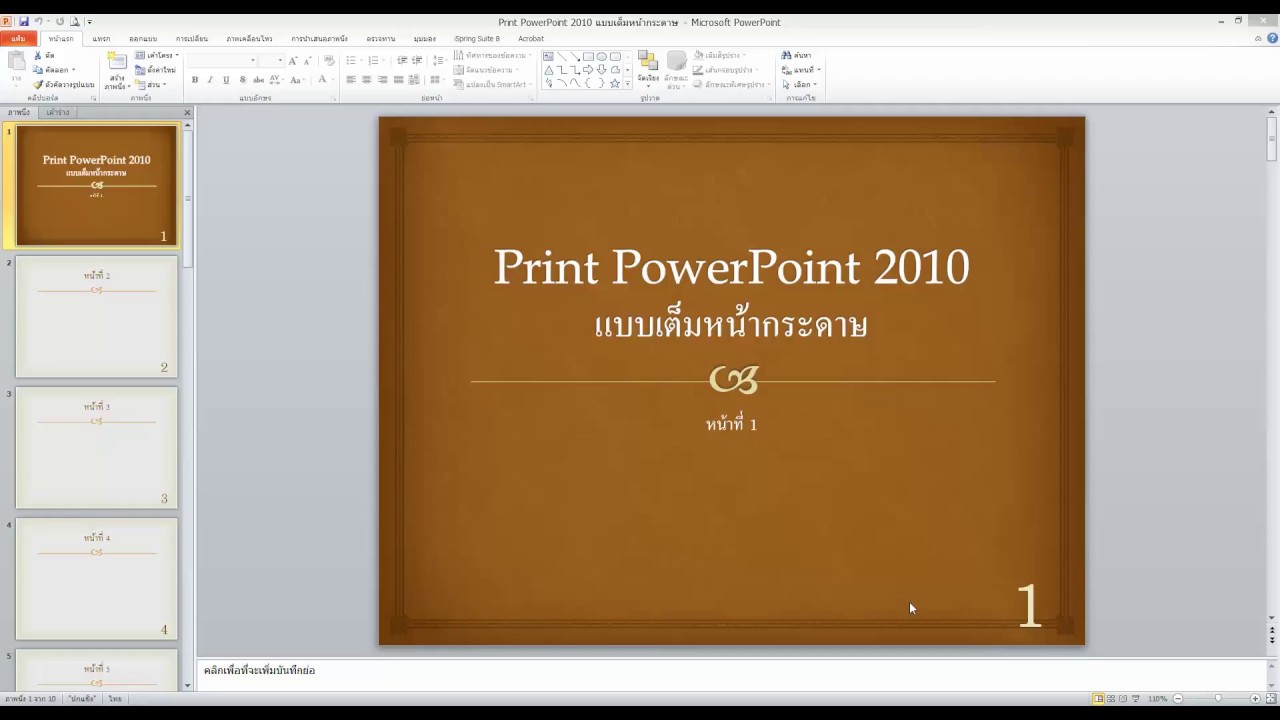Open the File (แฟ้ม) tab
This screenshot has width=1280, height=720.
point(18,39)
